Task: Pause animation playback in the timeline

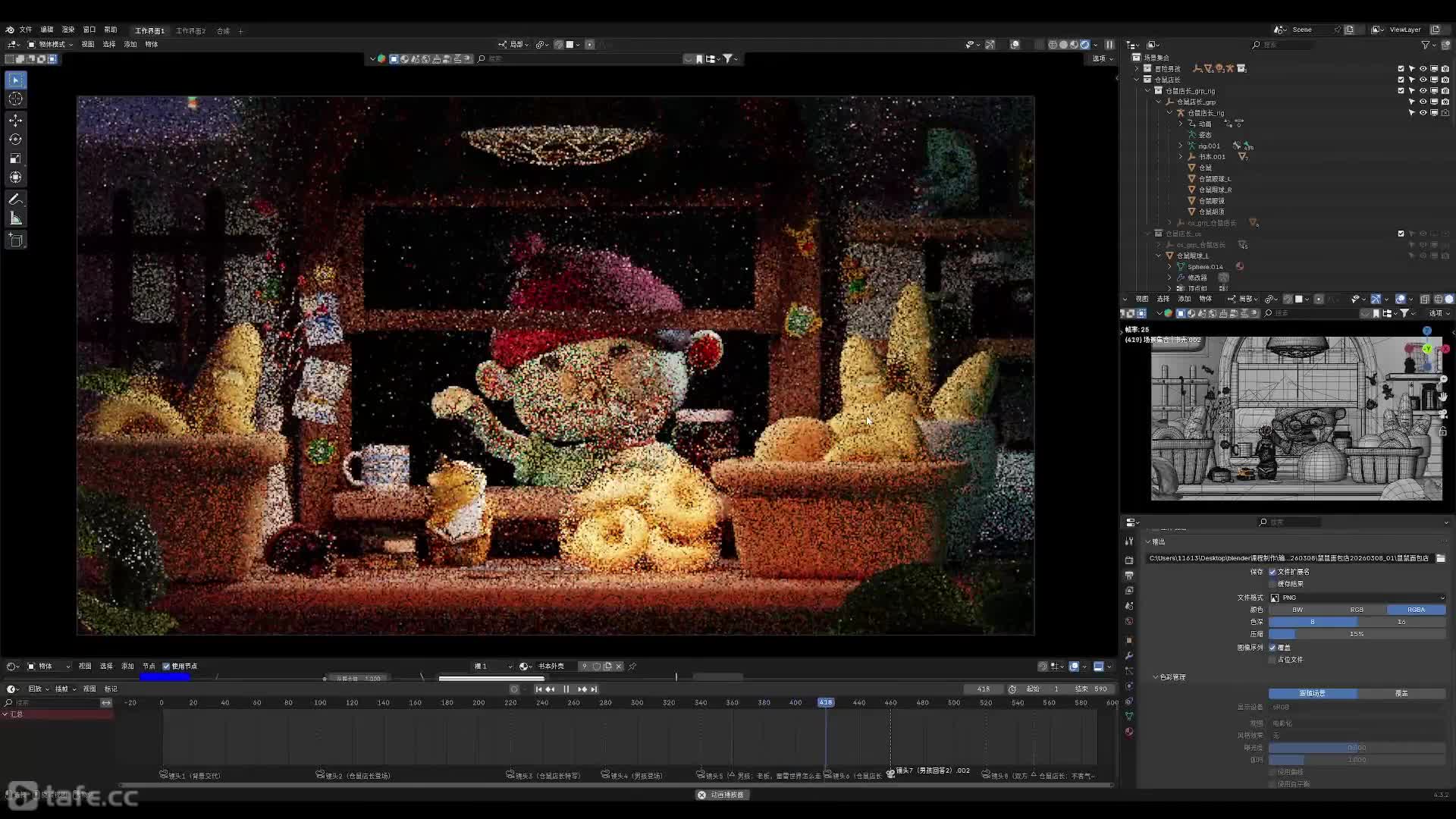Action: 566,689
